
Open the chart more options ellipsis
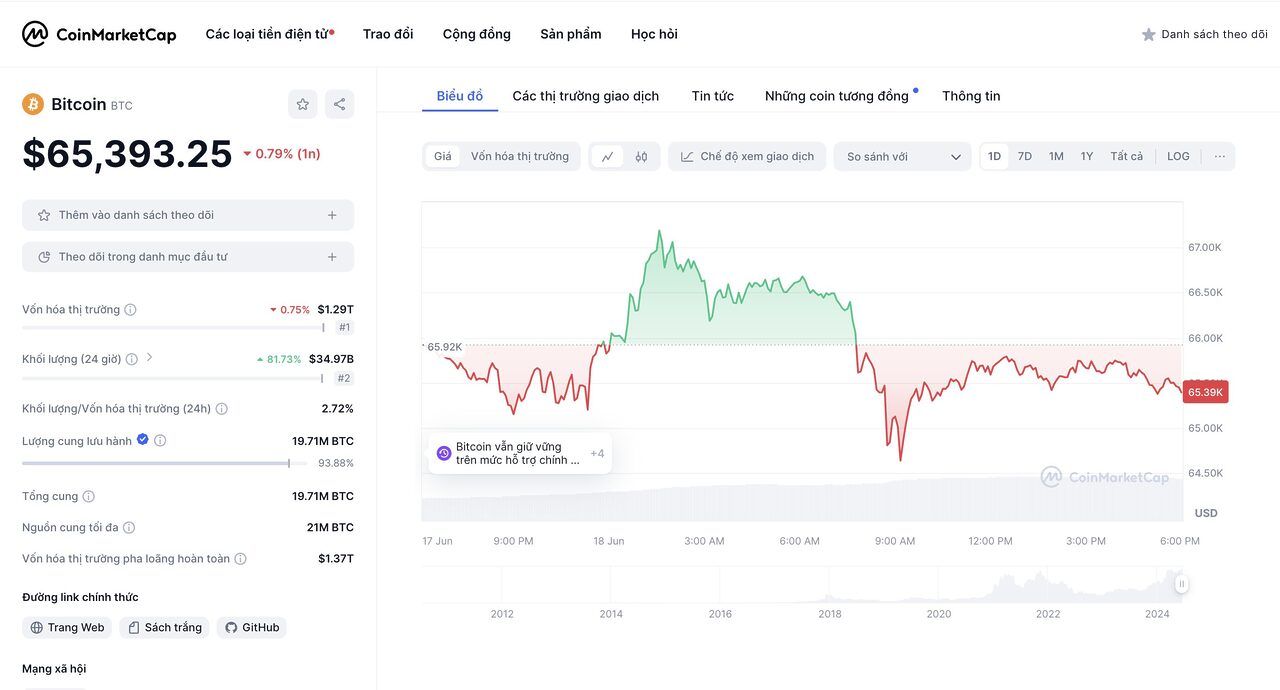pos(1220,157)
